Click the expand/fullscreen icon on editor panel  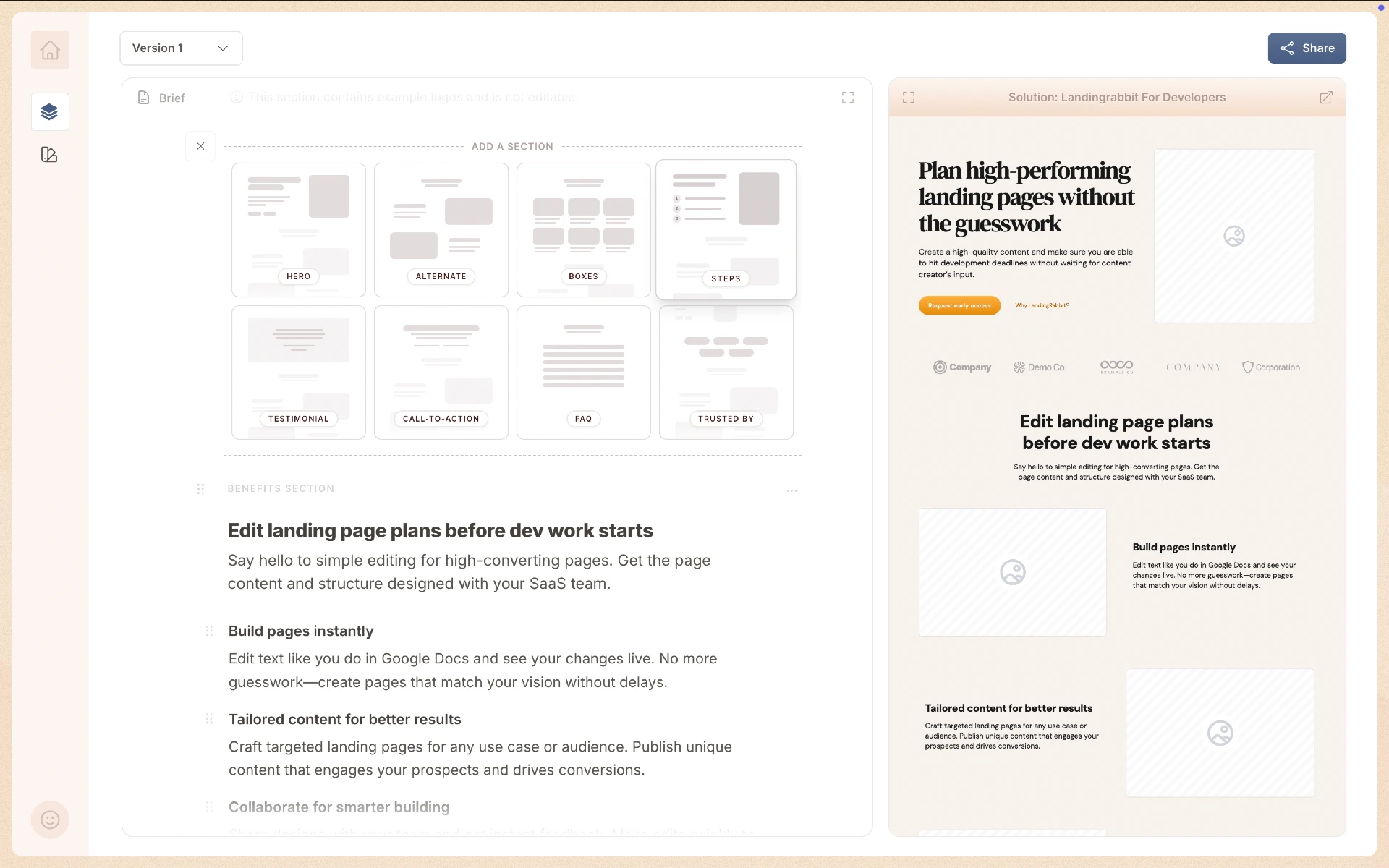tap(847, 97)
